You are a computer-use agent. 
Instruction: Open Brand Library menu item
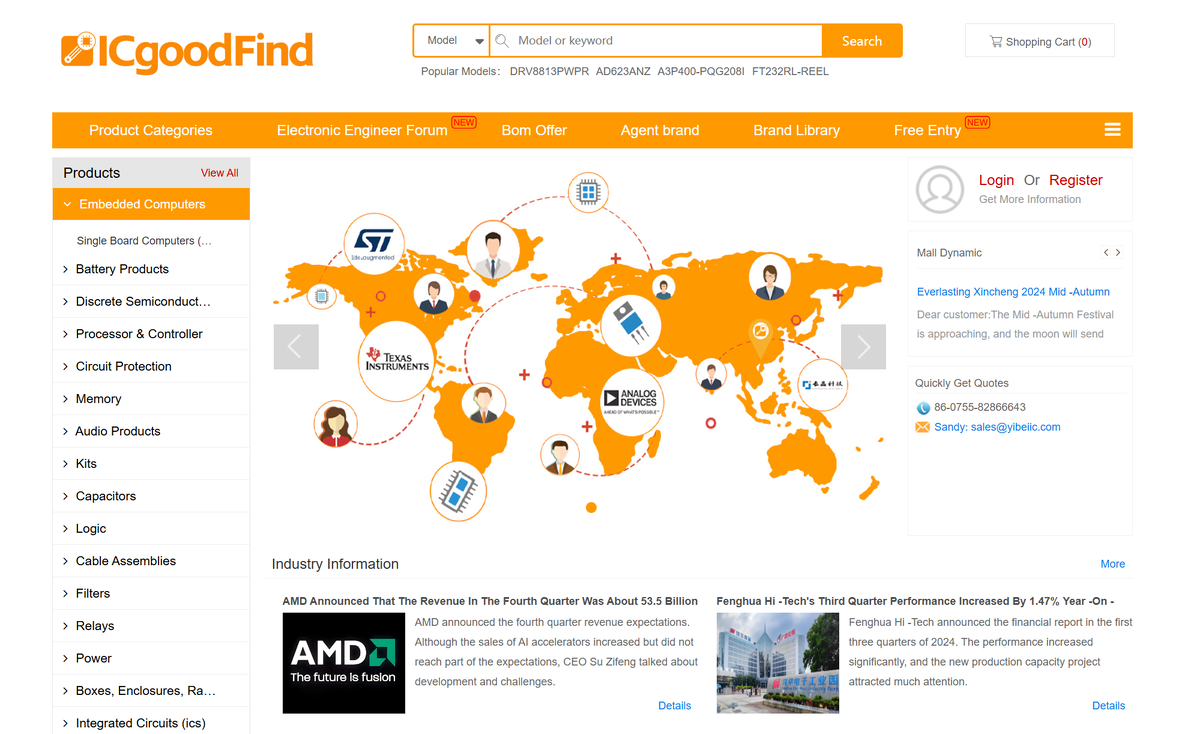click(797, 130)
